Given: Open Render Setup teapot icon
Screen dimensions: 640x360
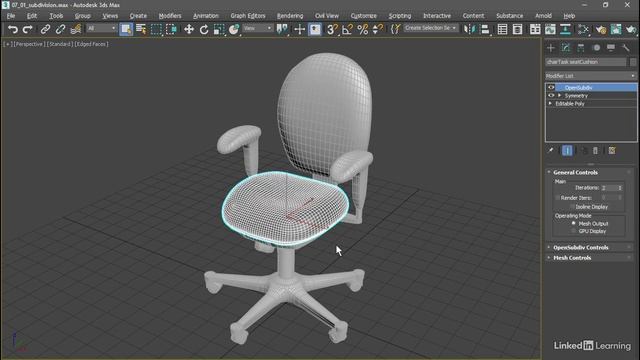Looking at the screenshot, I should tap(600, 29).
